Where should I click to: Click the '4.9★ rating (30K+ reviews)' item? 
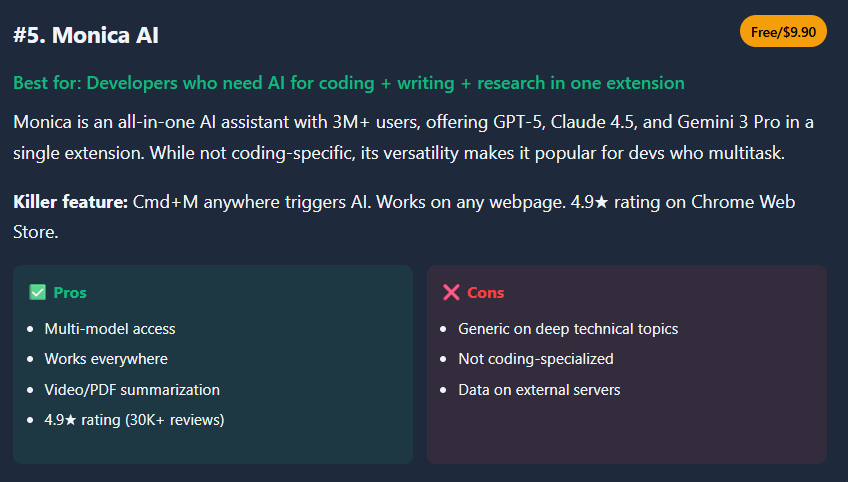[134, 420]
